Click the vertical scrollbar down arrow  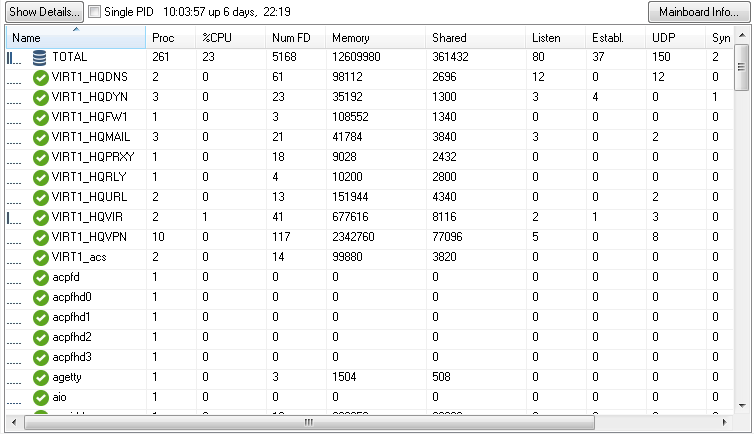point(742,404)
